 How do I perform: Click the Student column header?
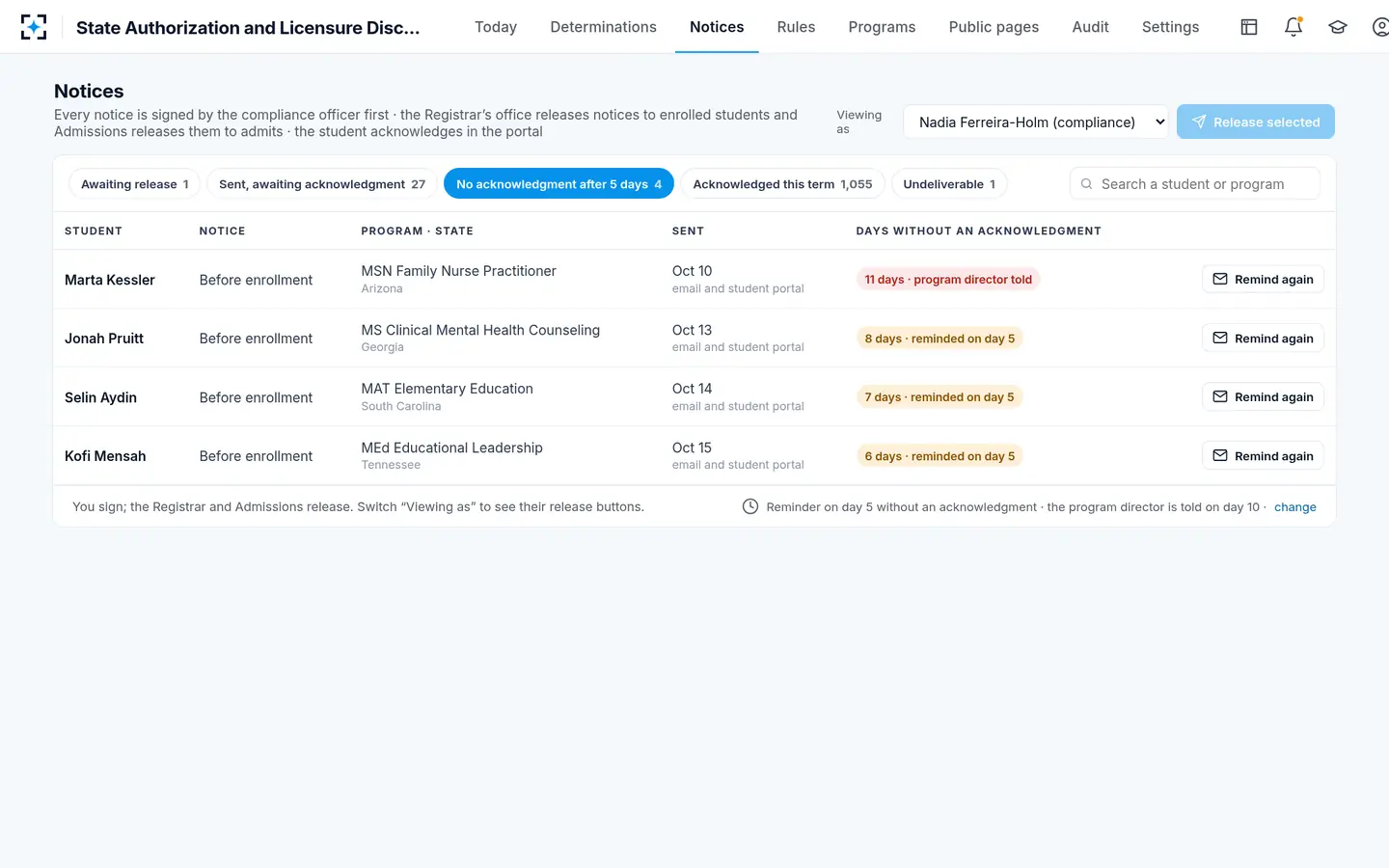click(94, 231)
